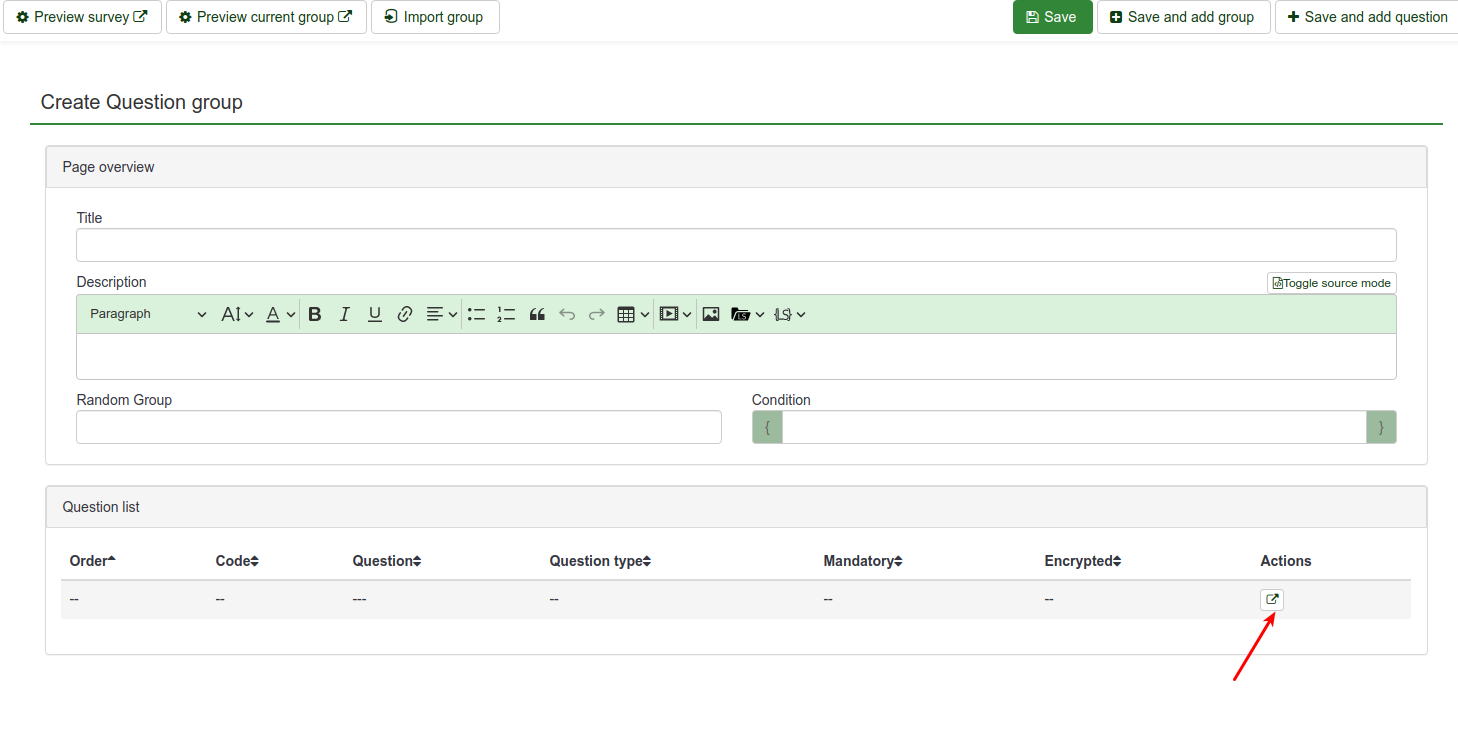The height and width of the screenshot is (755, 1458).
Task: Insert a link using the link icon
Action: [405, 314]
